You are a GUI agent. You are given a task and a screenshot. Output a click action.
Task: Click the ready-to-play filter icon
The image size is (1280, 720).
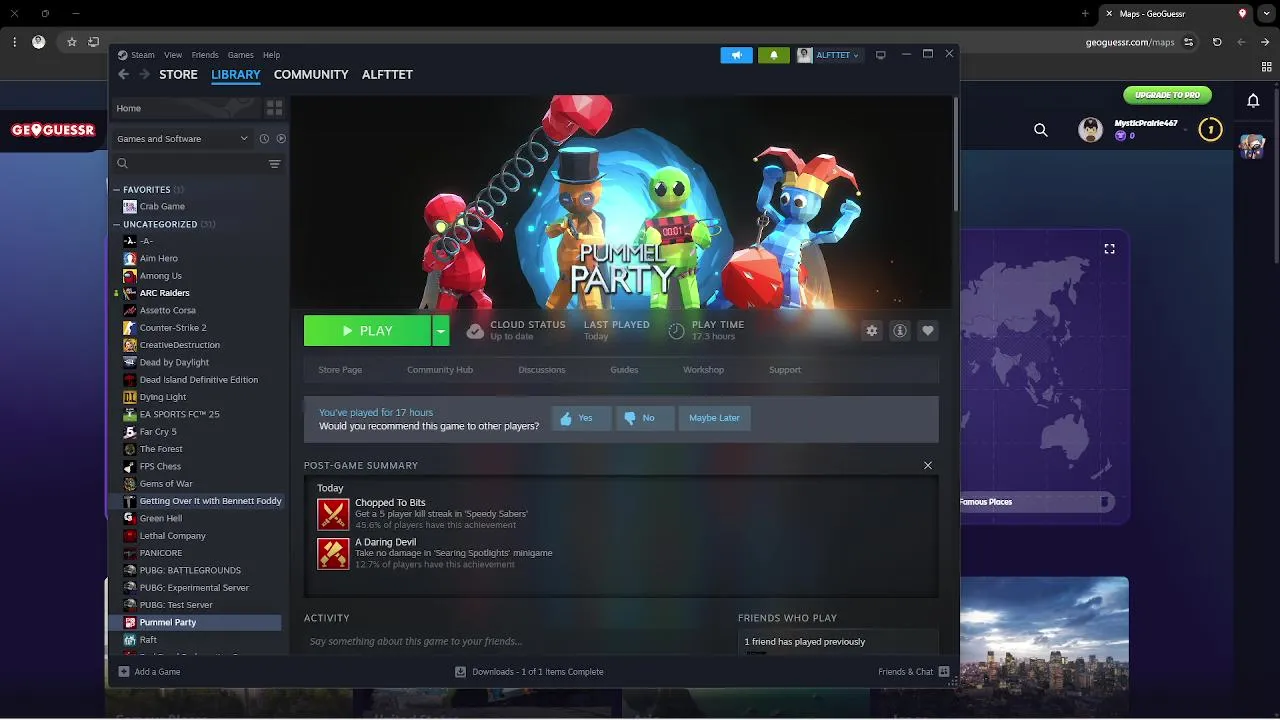281,139
